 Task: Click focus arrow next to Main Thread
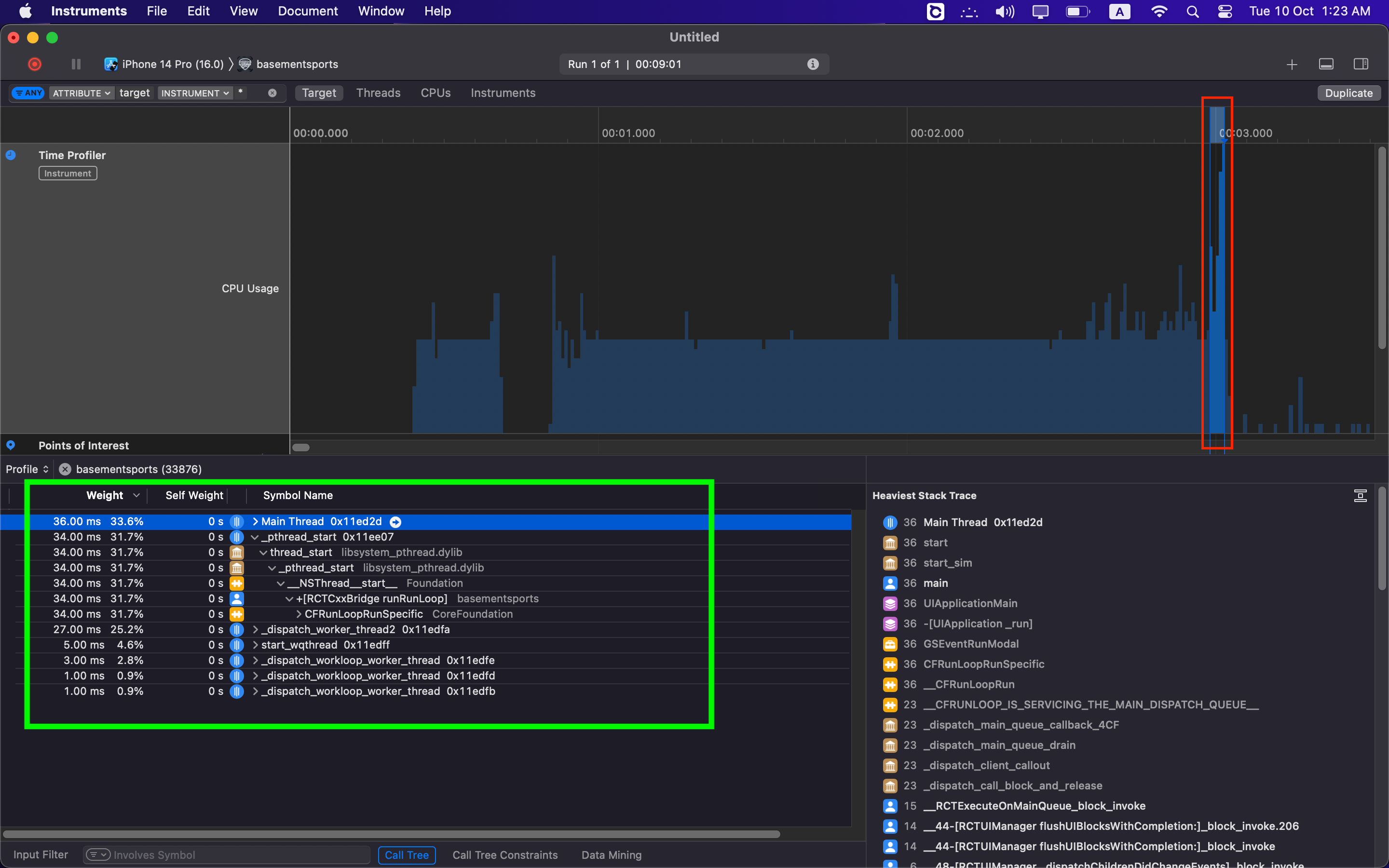point(395,522)
